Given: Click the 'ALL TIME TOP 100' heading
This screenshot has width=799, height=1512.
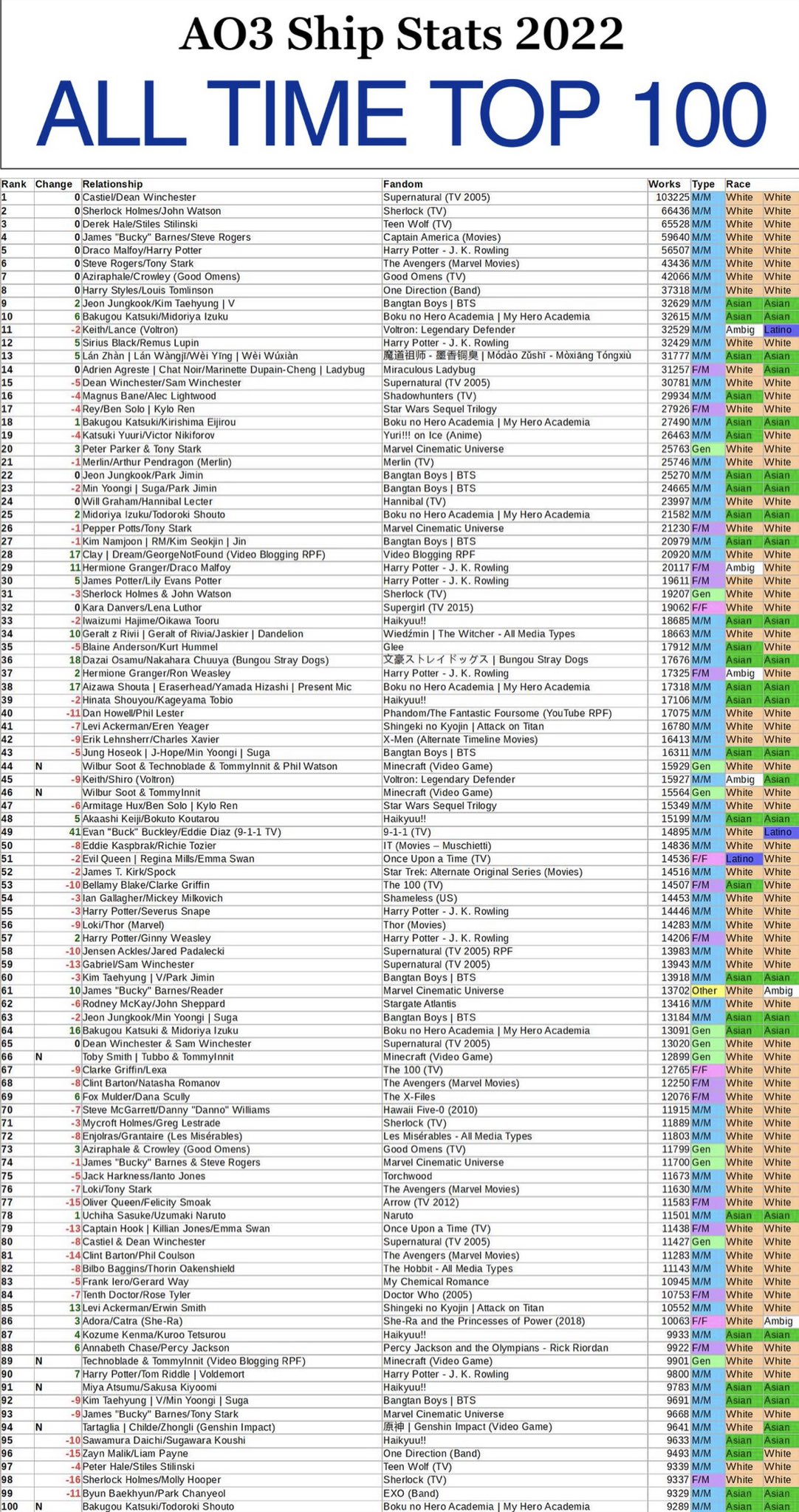Looking at the screenshot, I should click(402, 114).
